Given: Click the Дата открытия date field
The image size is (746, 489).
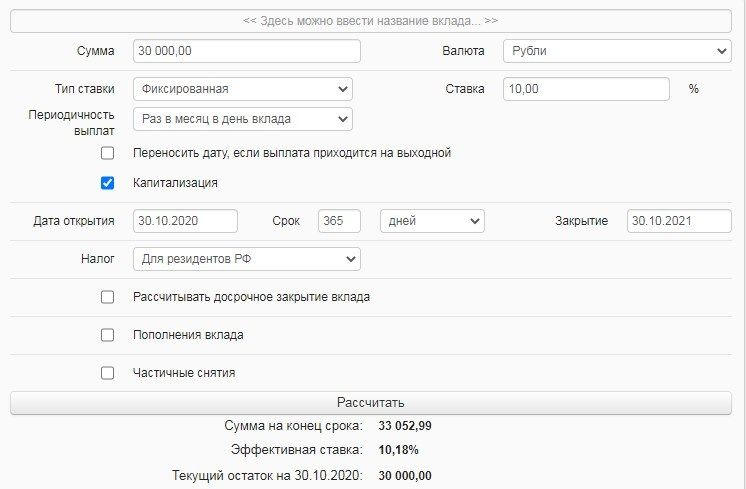Looking at the screenshot, I should tap(185, 221).
